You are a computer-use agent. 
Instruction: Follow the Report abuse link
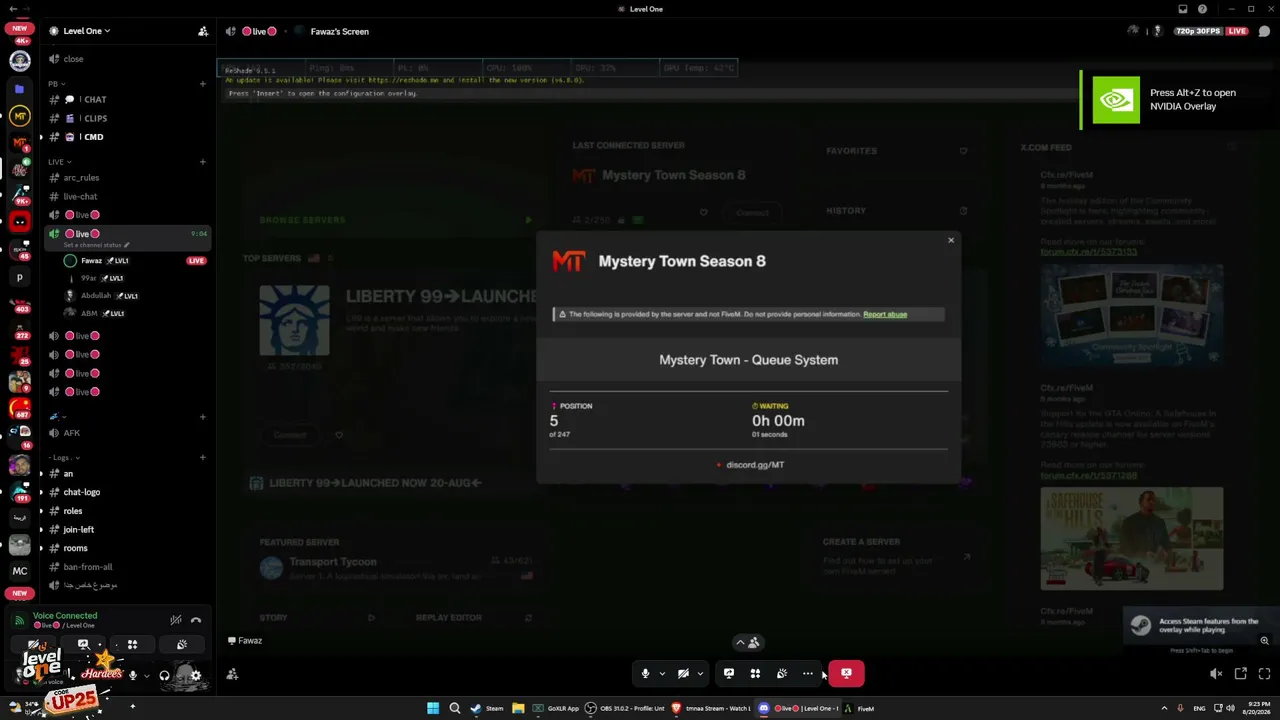pyautogui.click(x=885, y=314)
